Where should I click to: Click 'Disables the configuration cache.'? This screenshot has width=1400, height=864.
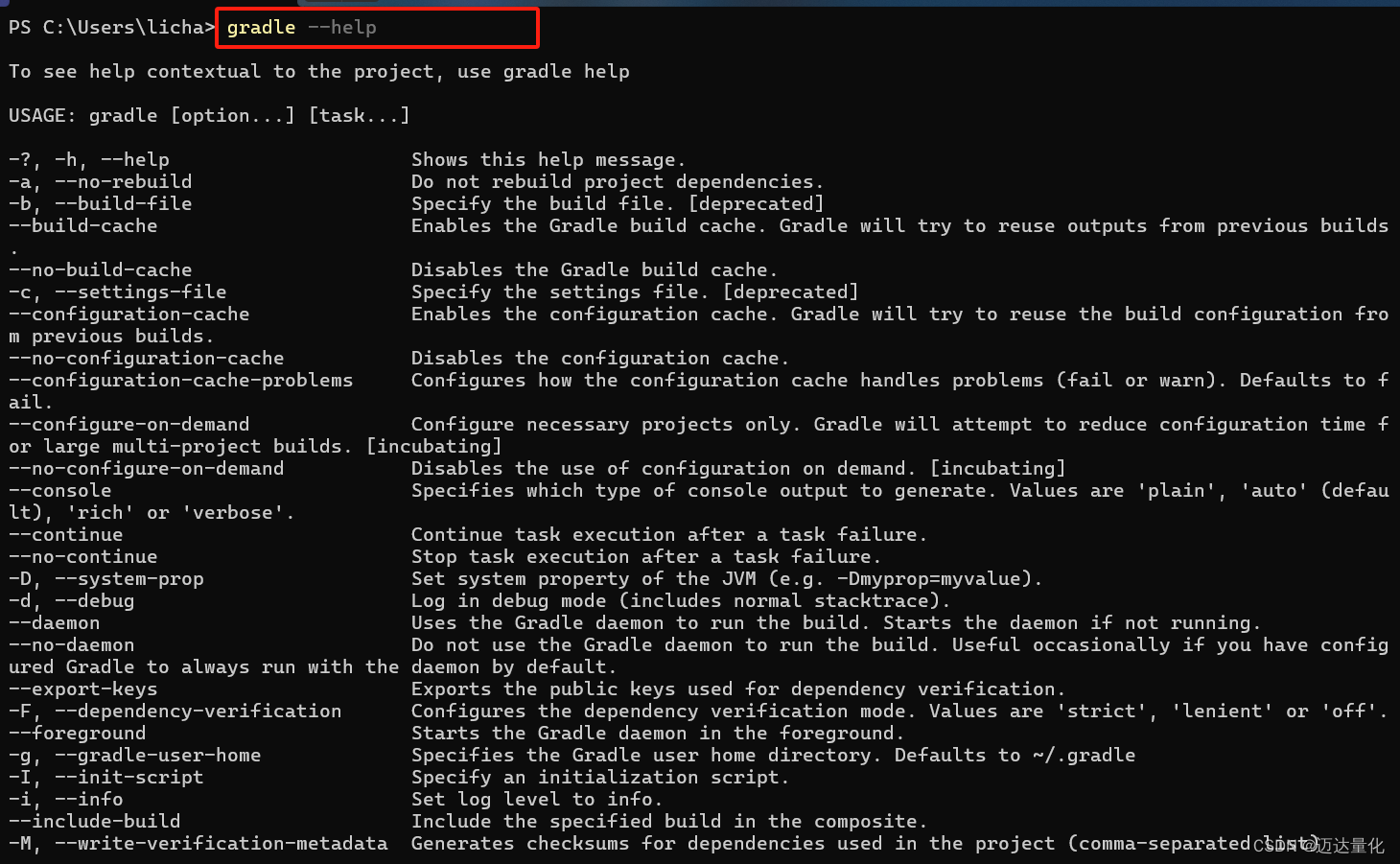click(600, 359)
